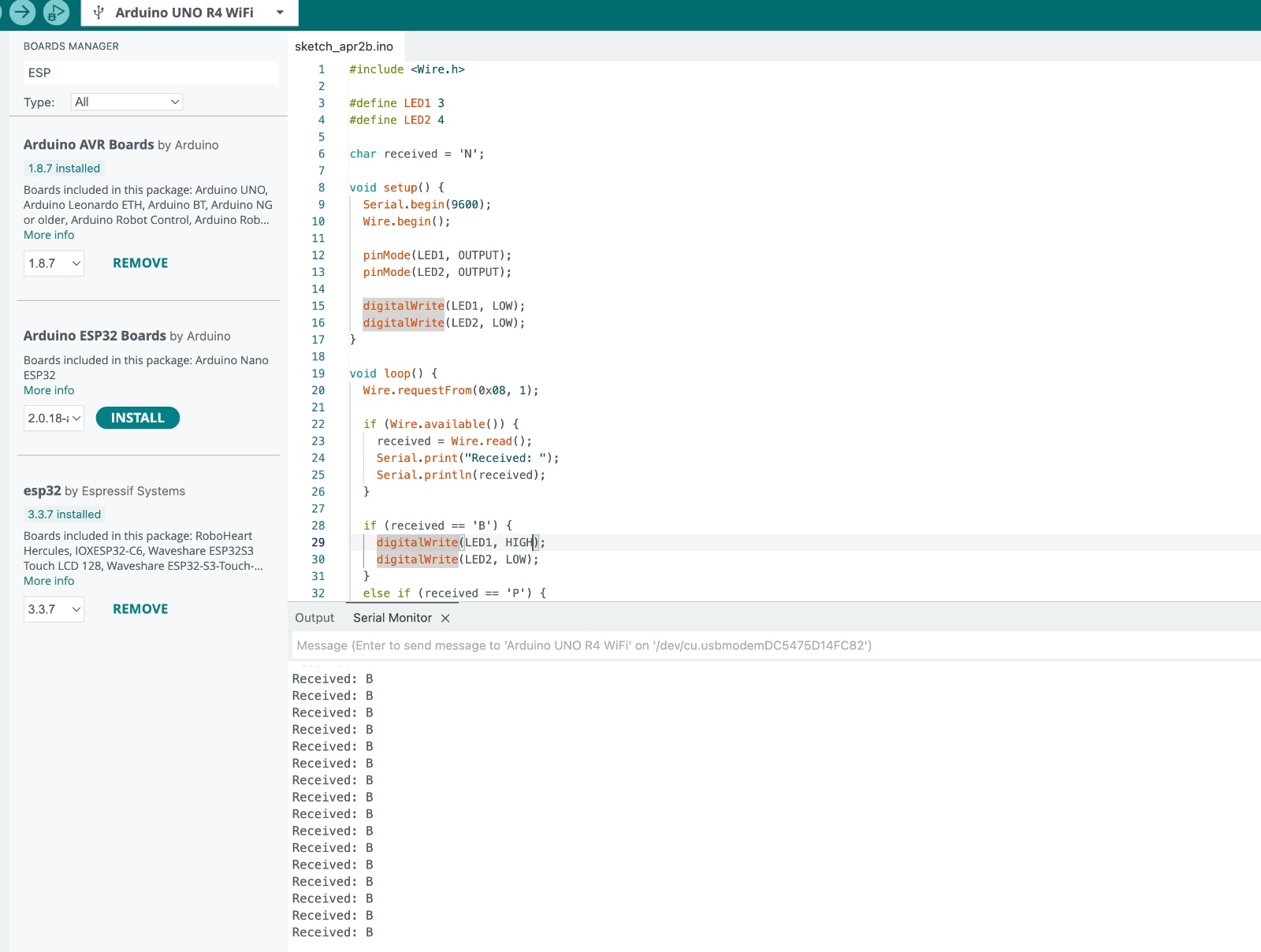
Task: Open Arduino ESP32 Boards version selector
Action: click(x=54, y=418)
